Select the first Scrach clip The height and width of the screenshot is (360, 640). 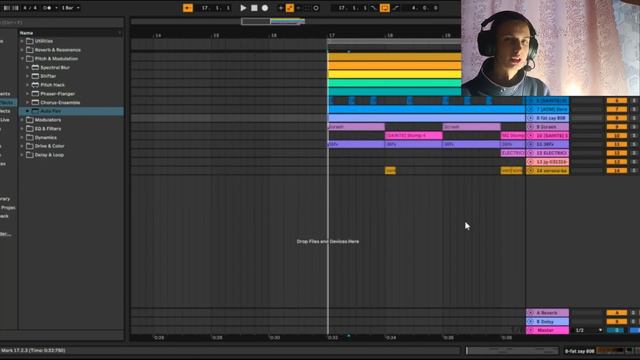pyautogui.click(x=356, y=127)
